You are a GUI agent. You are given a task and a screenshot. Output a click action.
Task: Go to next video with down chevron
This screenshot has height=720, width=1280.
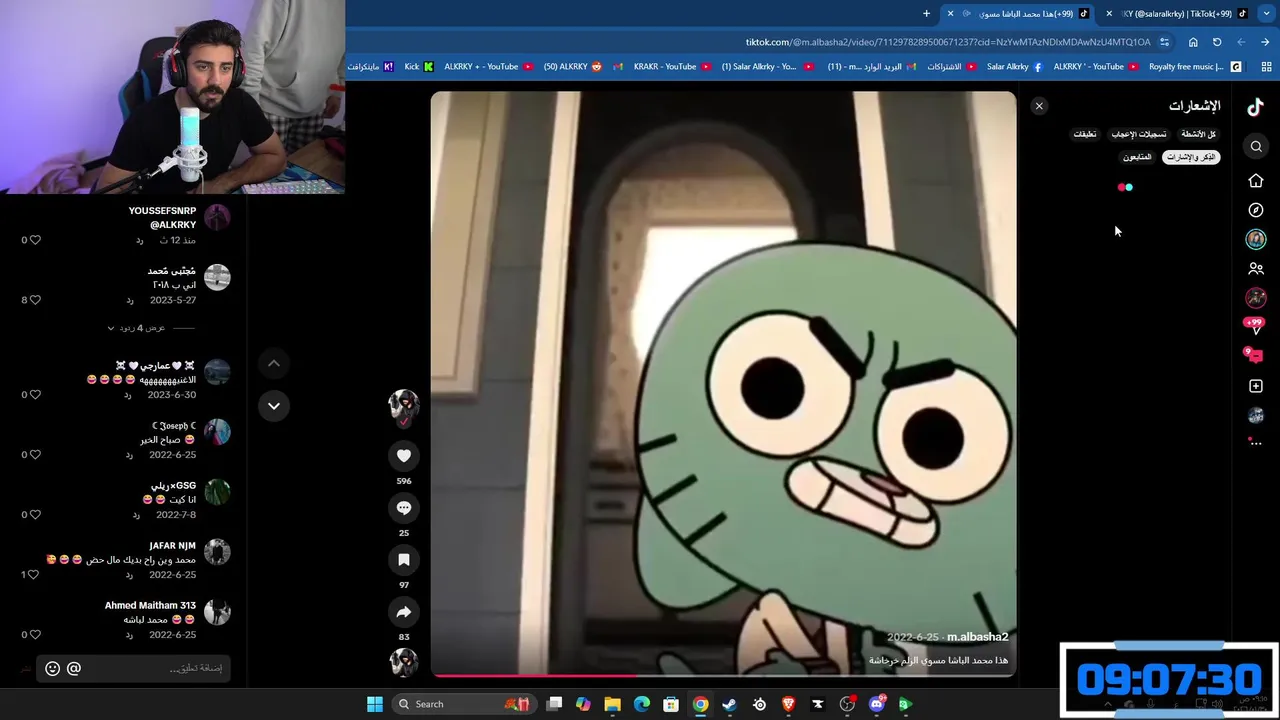click(274, 406)
